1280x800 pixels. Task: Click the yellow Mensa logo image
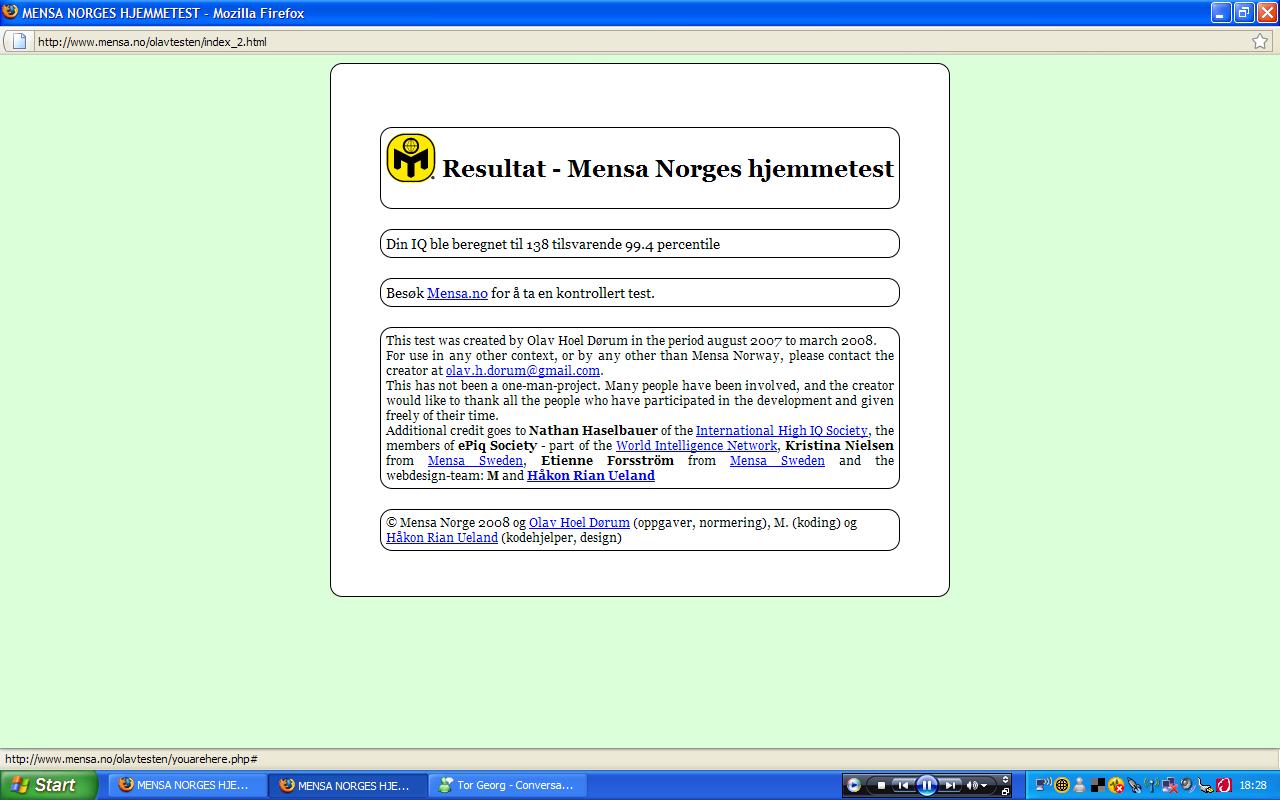pos(411,158)
